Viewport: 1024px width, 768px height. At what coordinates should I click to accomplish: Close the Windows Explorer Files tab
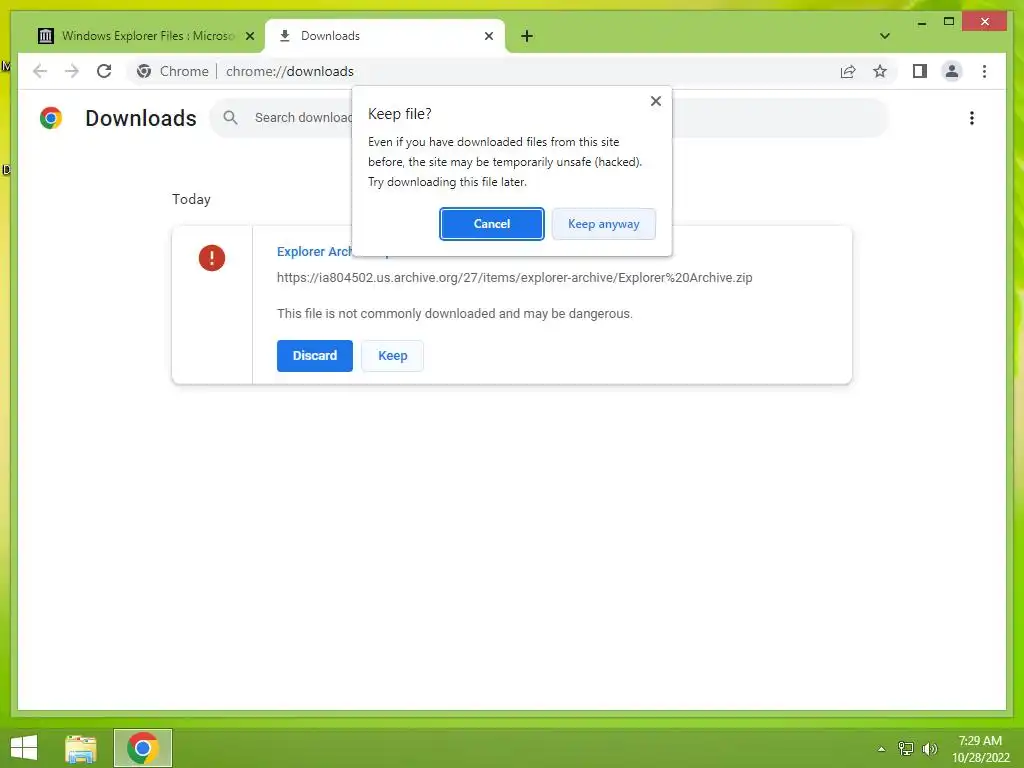click(249, 36)
